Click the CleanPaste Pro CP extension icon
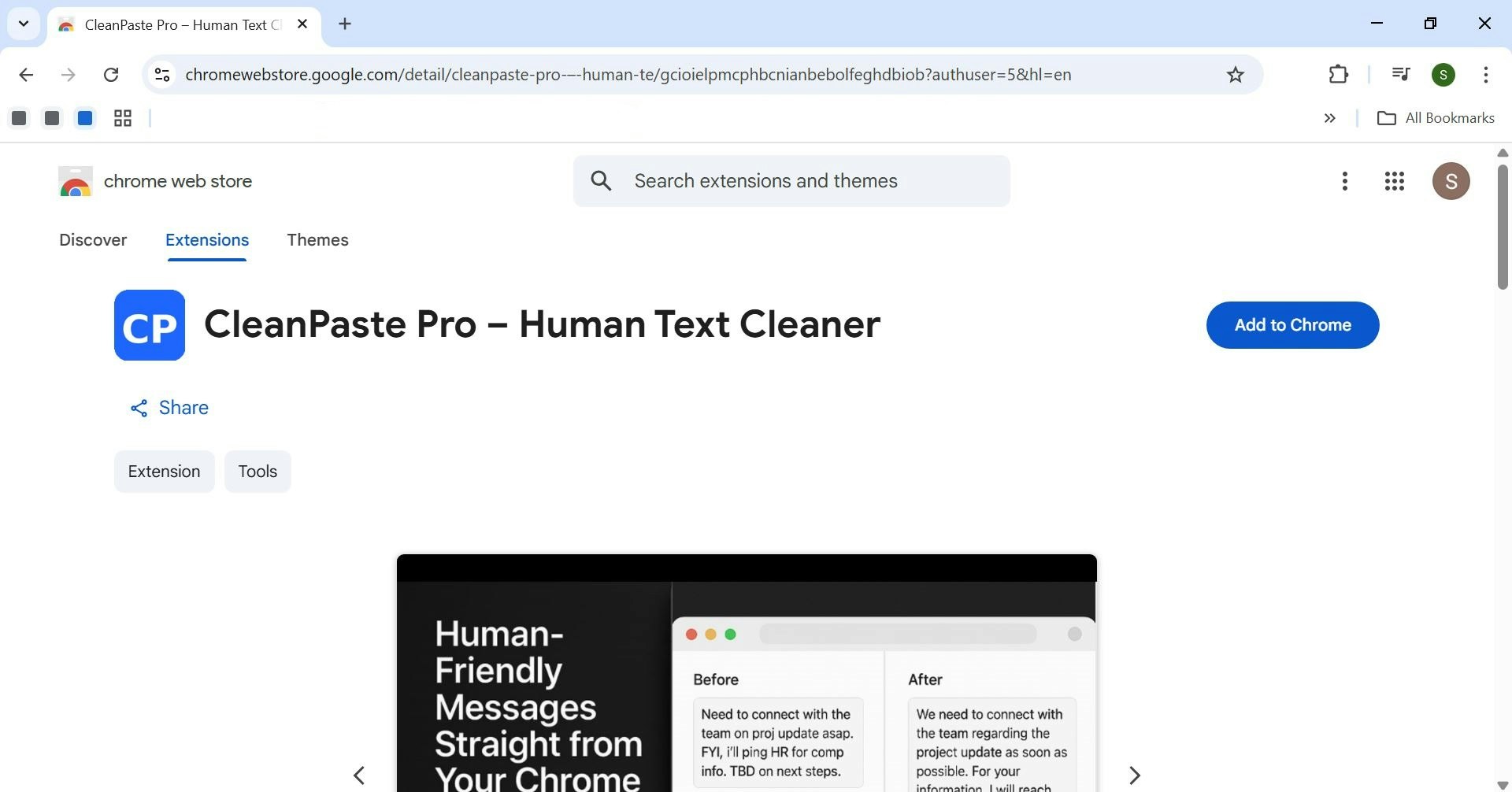 pos(149,324)
